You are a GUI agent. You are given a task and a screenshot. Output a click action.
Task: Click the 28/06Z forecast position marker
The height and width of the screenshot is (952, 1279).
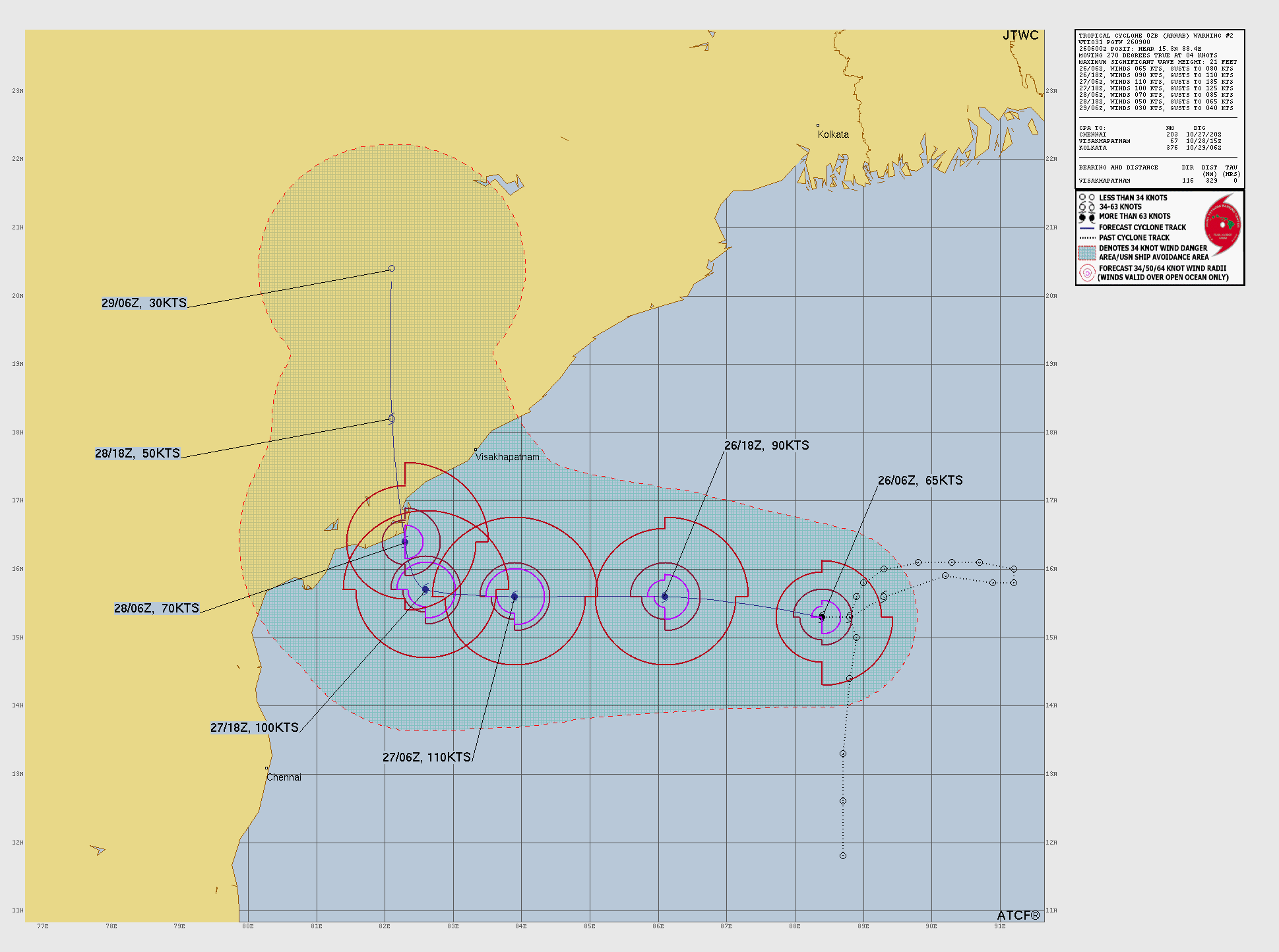pos(405,542)
